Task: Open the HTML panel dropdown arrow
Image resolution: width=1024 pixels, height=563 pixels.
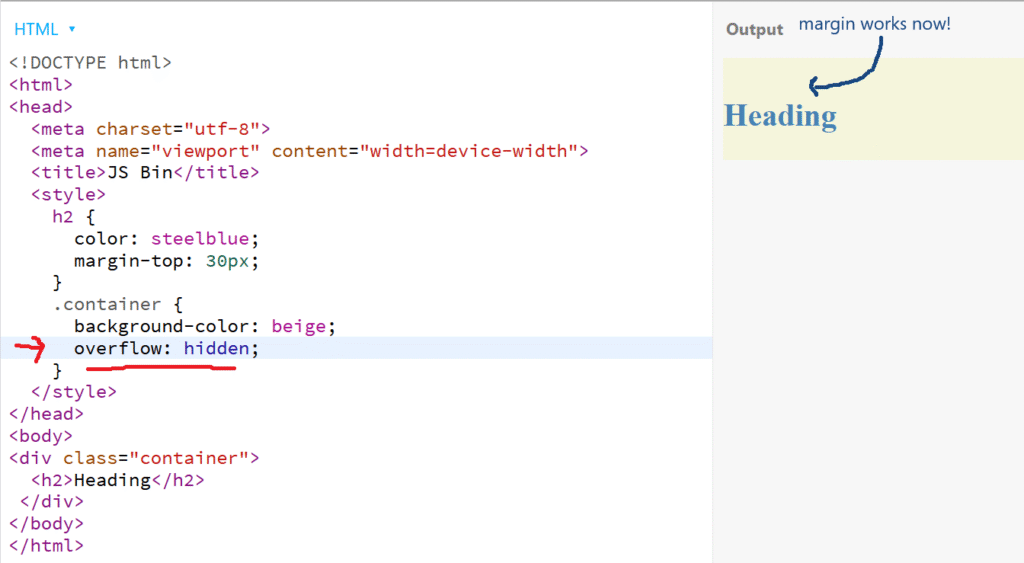Action: point(72,29)
